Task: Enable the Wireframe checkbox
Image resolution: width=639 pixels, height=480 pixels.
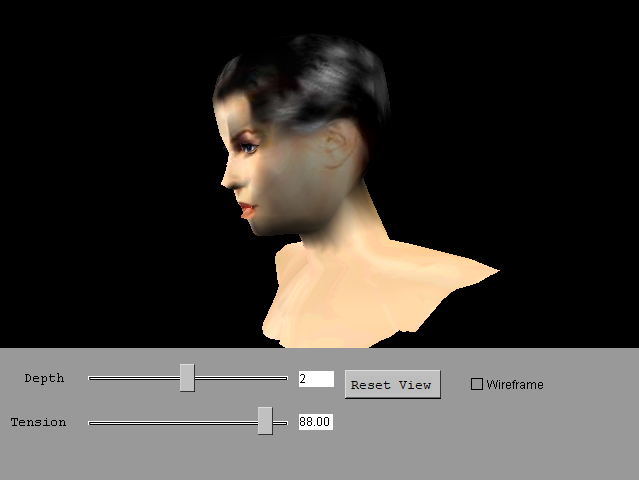Action: 476,384
